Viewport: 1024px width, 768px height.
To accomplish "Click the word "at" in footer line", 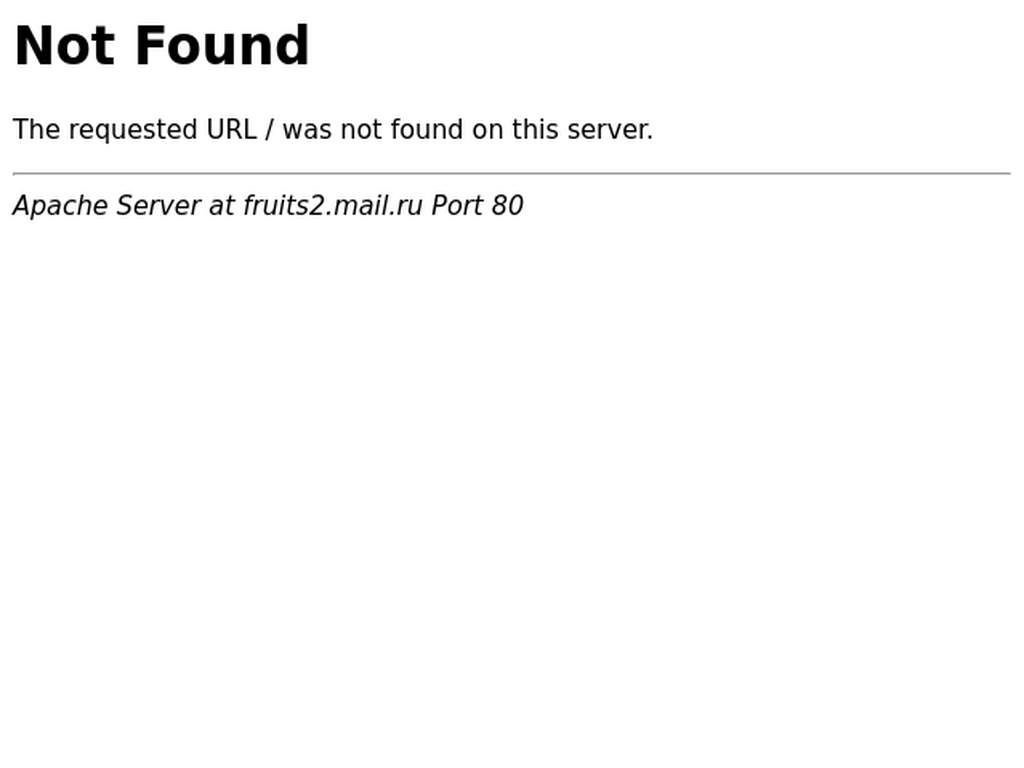I will click(221, 206).
